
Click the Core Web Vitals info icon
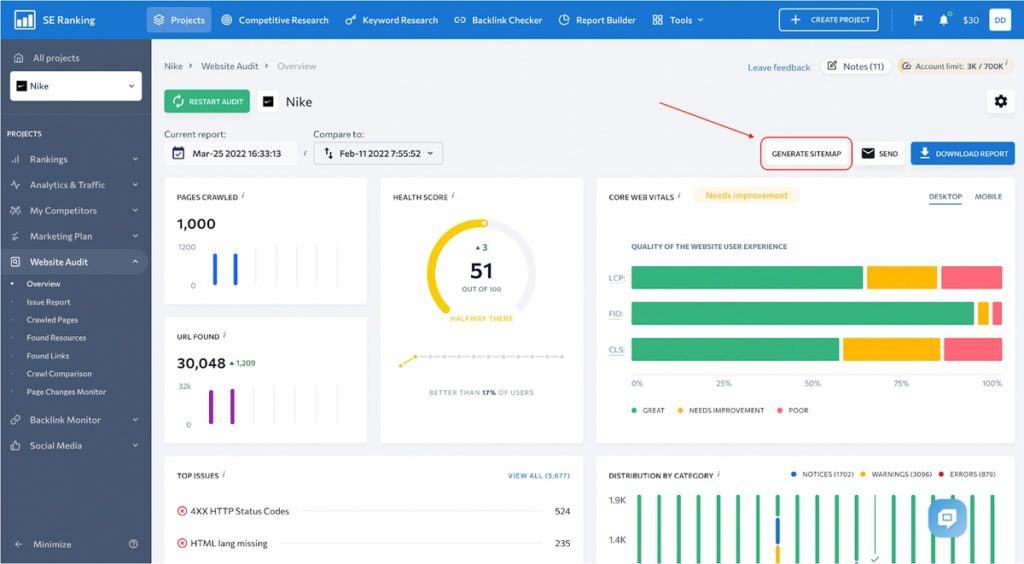(679, 195)
